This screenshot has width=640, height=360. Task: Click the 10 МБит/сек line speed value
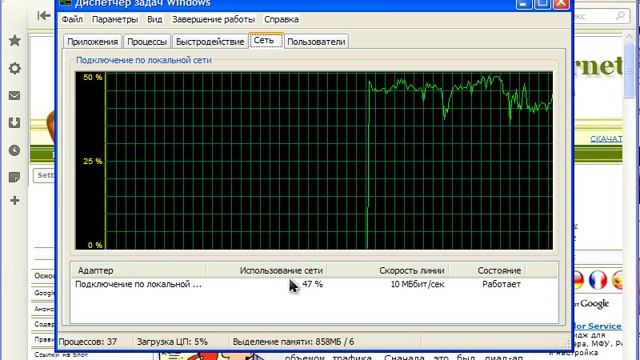[x=417, y=284]
